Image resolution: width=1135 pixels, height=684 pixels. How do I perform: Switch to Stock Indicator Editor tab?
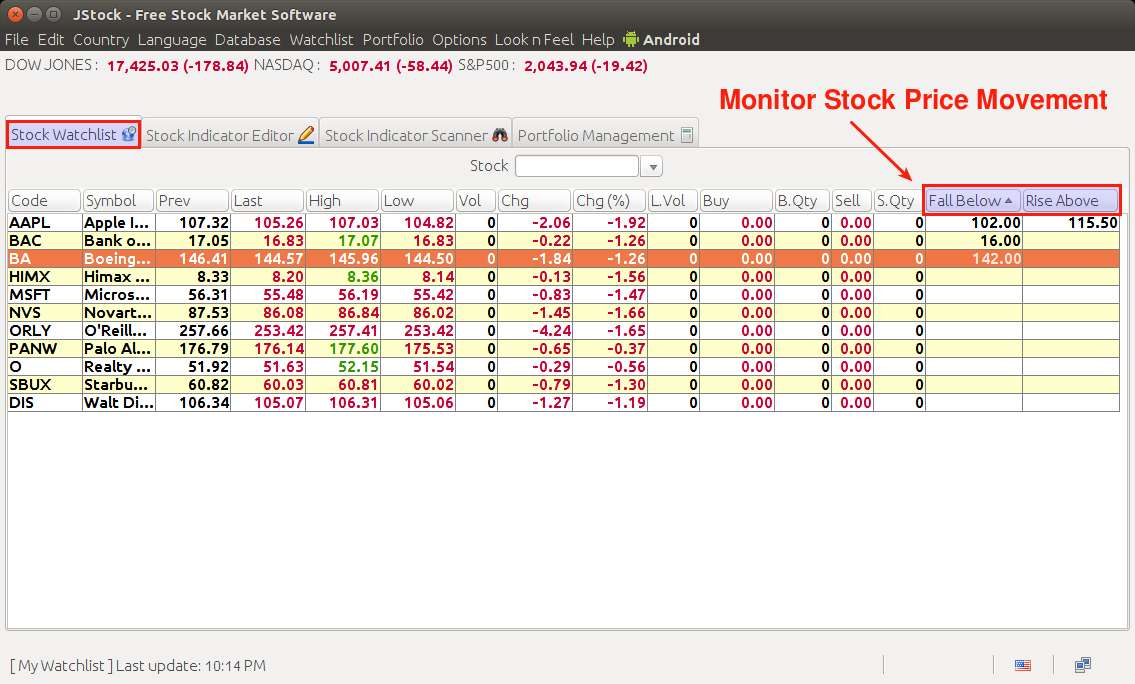click(230, 135)
